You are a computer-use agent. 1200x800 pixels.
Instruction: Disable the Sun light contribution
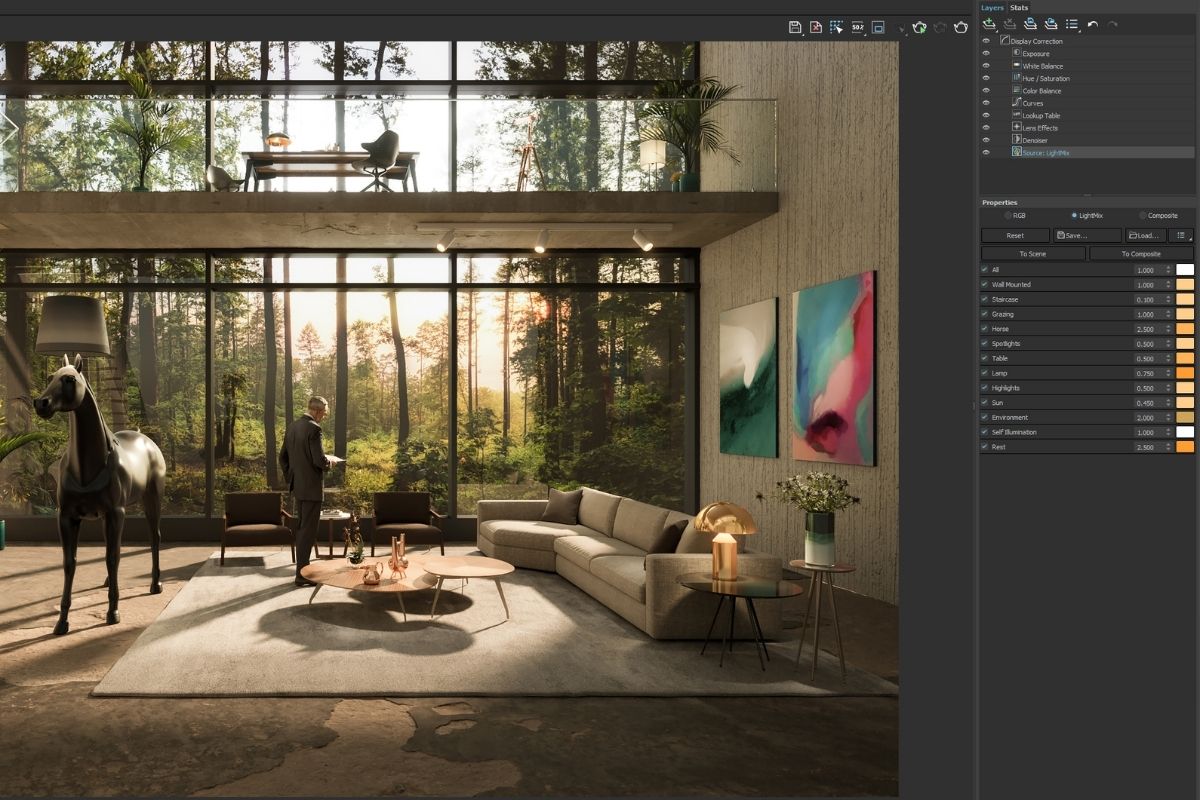pos(984,403)
